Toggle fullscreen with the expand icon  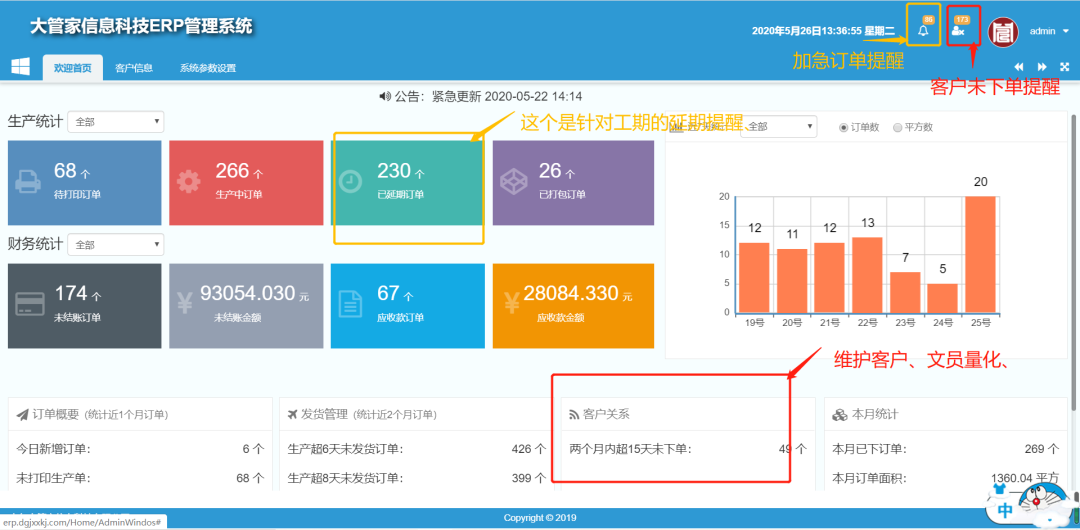tap(1064, 67)
